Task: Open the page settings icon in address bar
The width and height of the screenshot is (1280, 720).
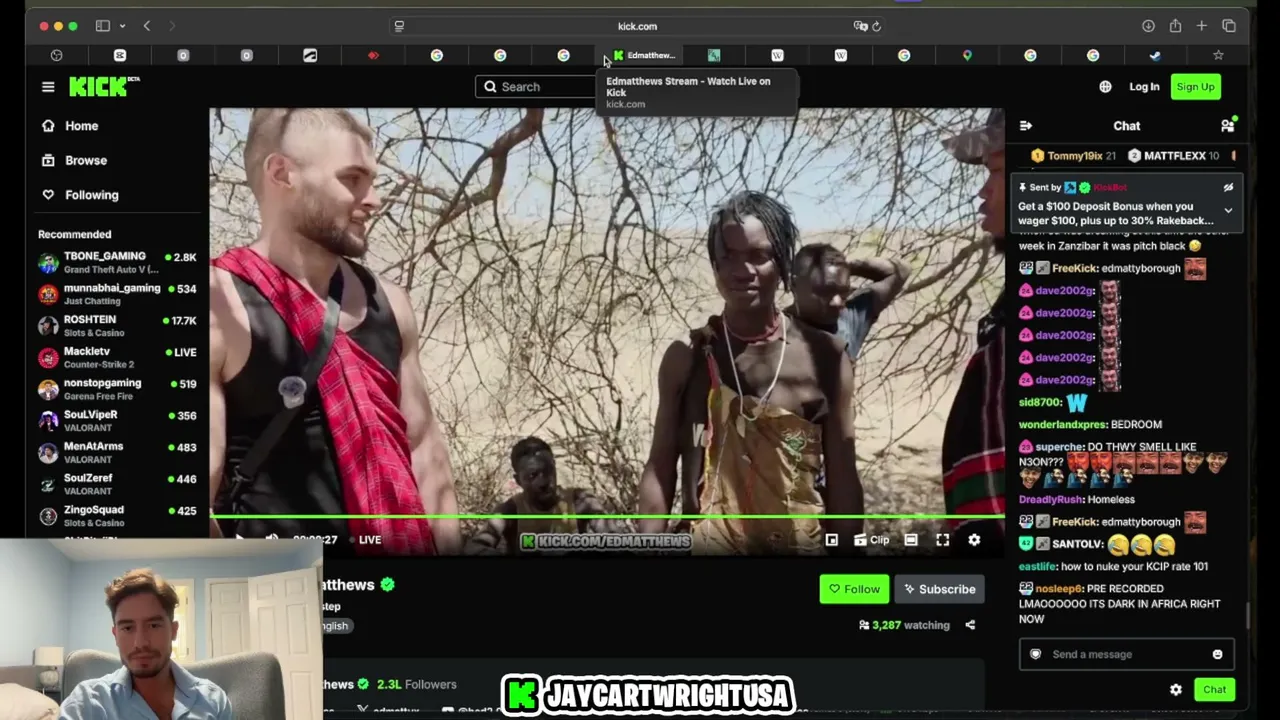Action: pyautogui.click(x=399, y=26)
